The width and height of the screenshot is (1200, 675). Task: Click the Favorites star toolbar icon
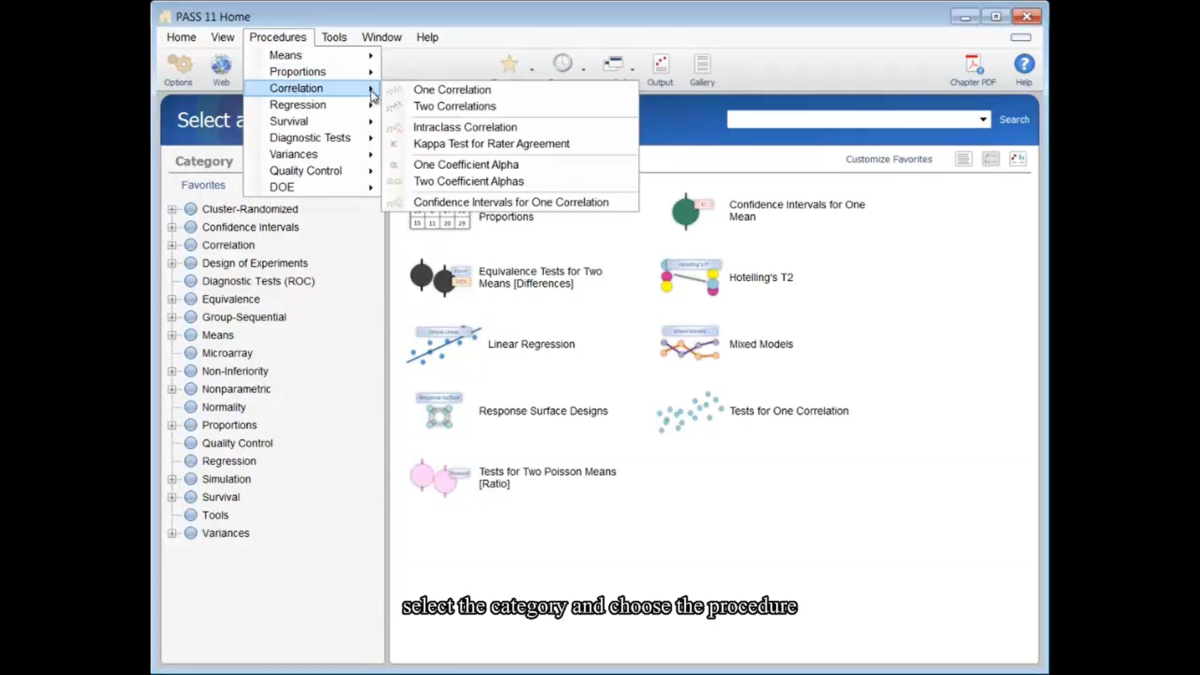tap(509, 64)
